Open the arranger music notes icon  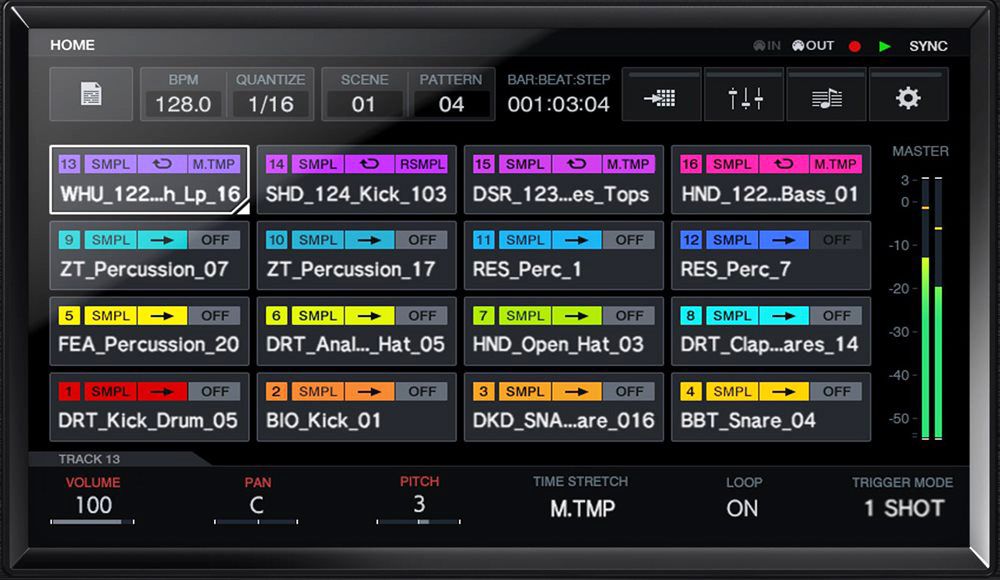pyautogui.click(x=826, y=98)
